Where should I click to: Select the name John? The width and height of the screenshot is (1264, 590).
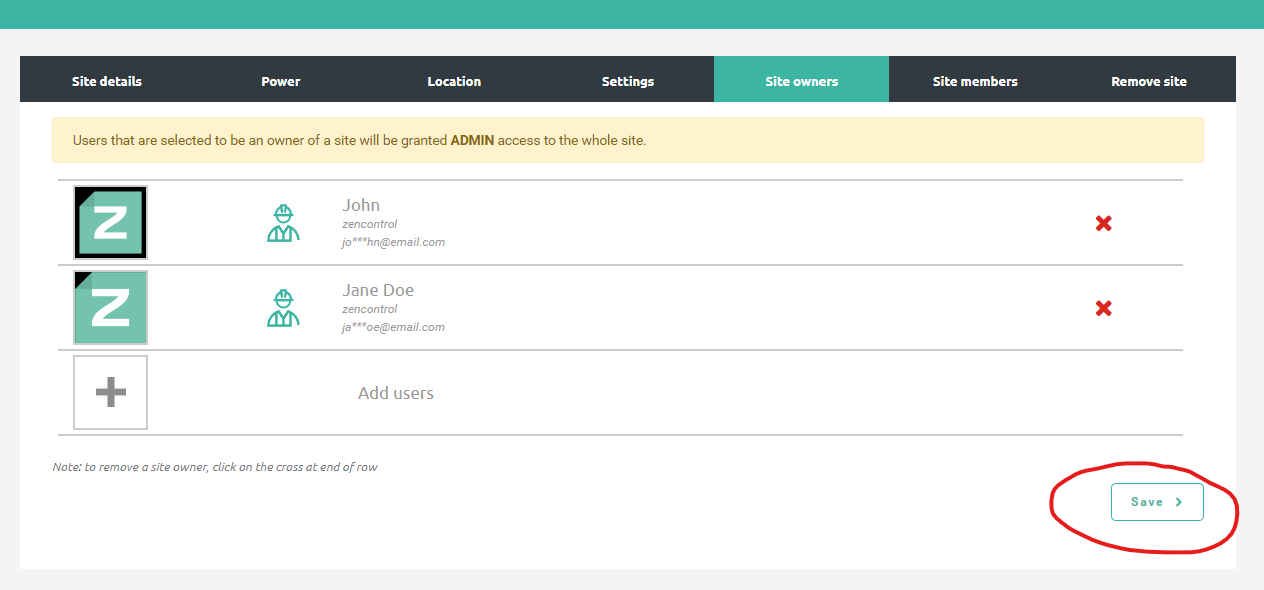pyautogui.click(x=361, y=205)
